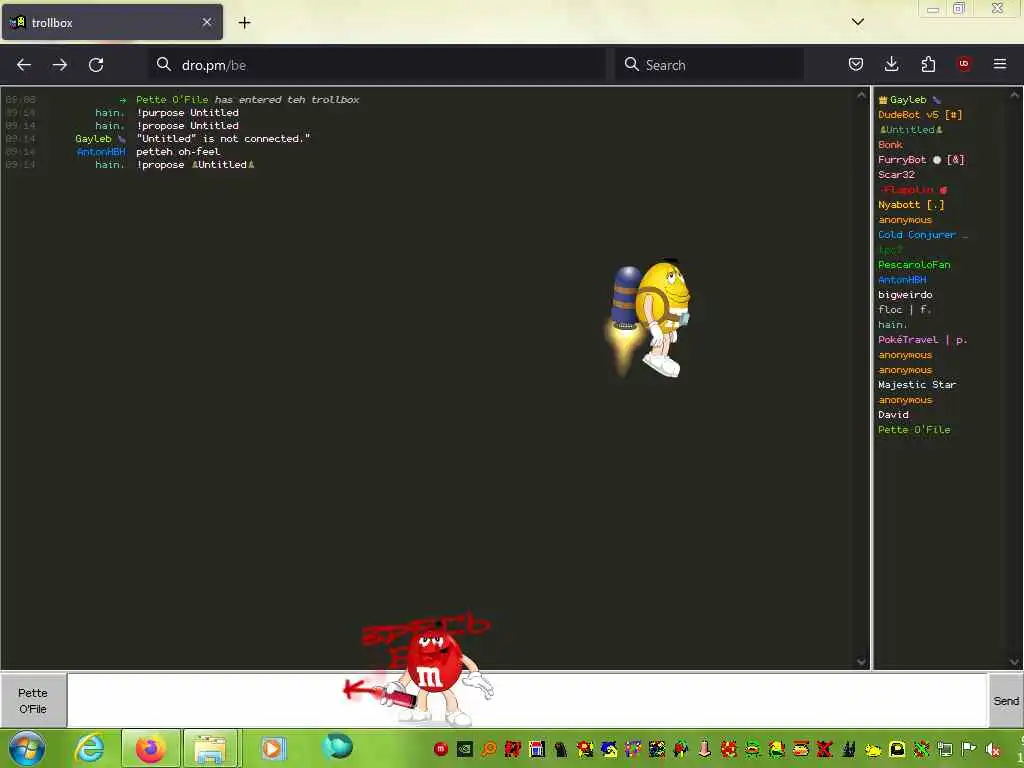This screenshot has height=768, width=1024.
Task: Click the uBlock Origin shield icon
Action: click(x=964, y=64)
